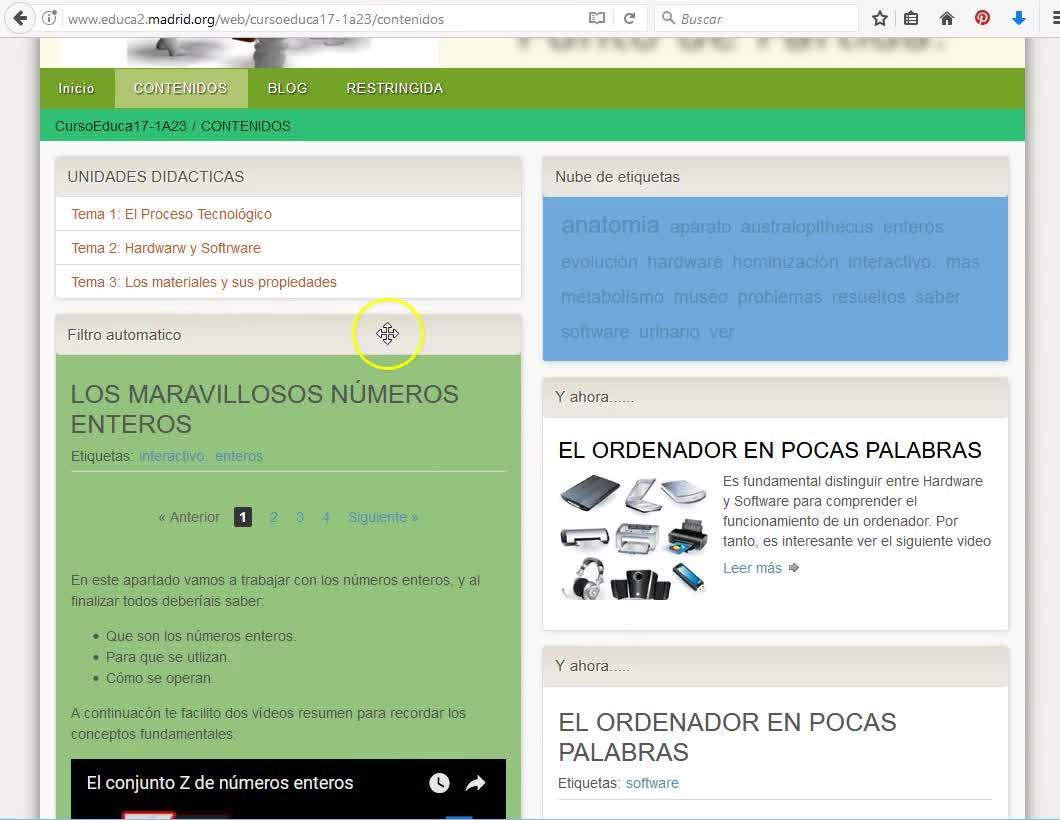This screenshot has height=820, width=1060.
Task: Open the Inicio menu item
Action: pos(76,88)
